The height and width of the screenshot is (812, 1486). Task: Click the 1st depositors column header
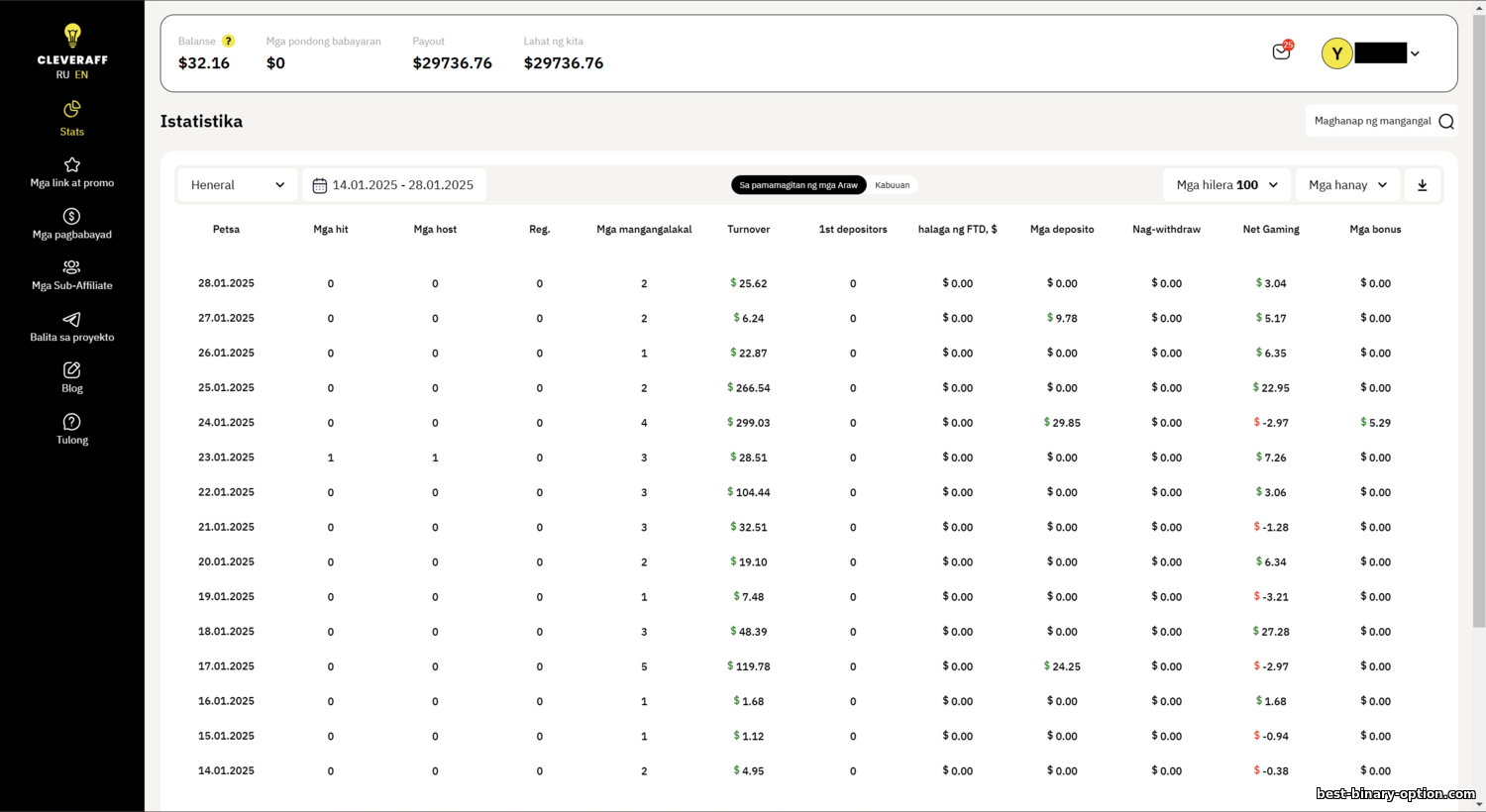[853, 229]
